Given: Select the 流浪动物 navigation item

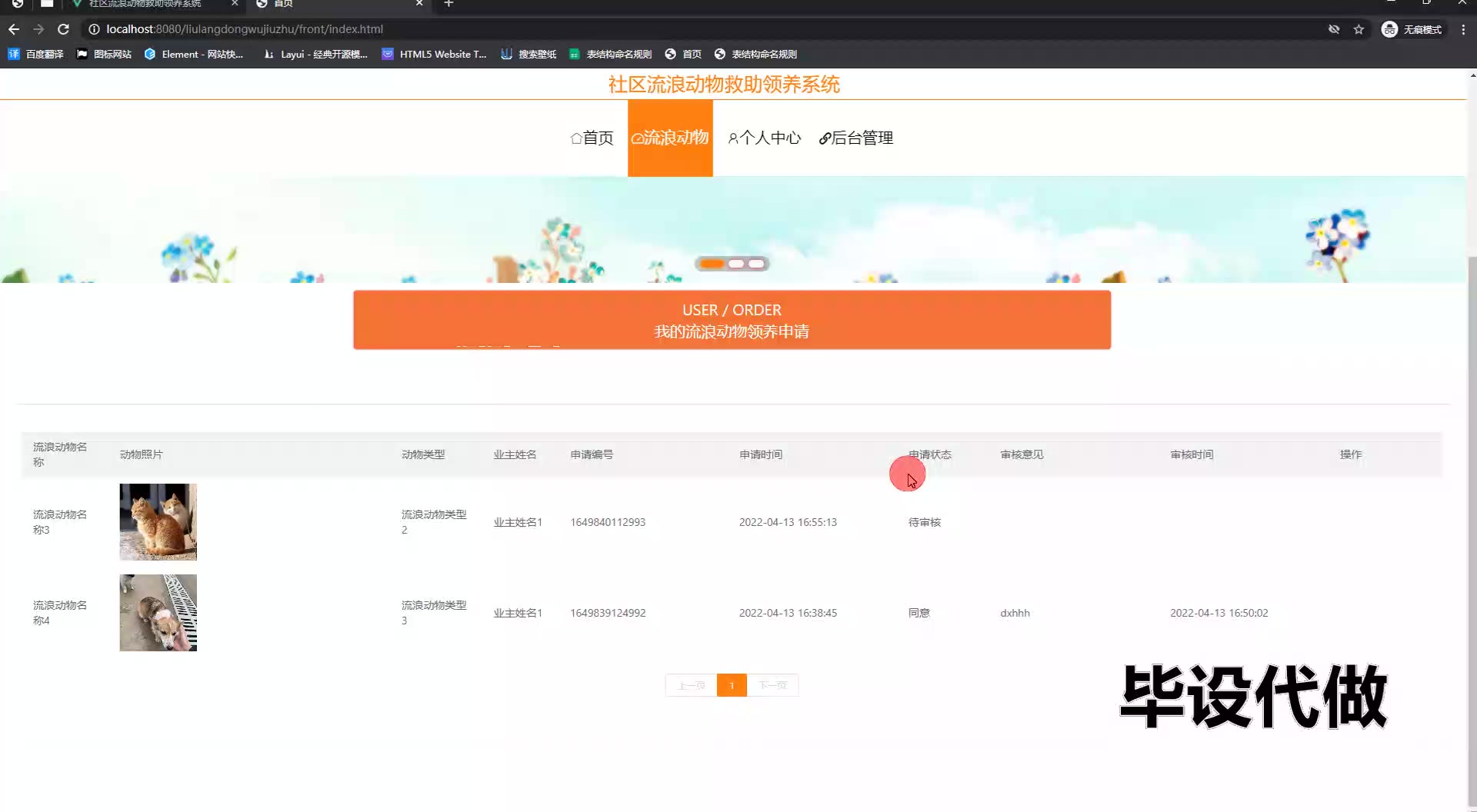Looking at the screenshot, I should point(670,138).
